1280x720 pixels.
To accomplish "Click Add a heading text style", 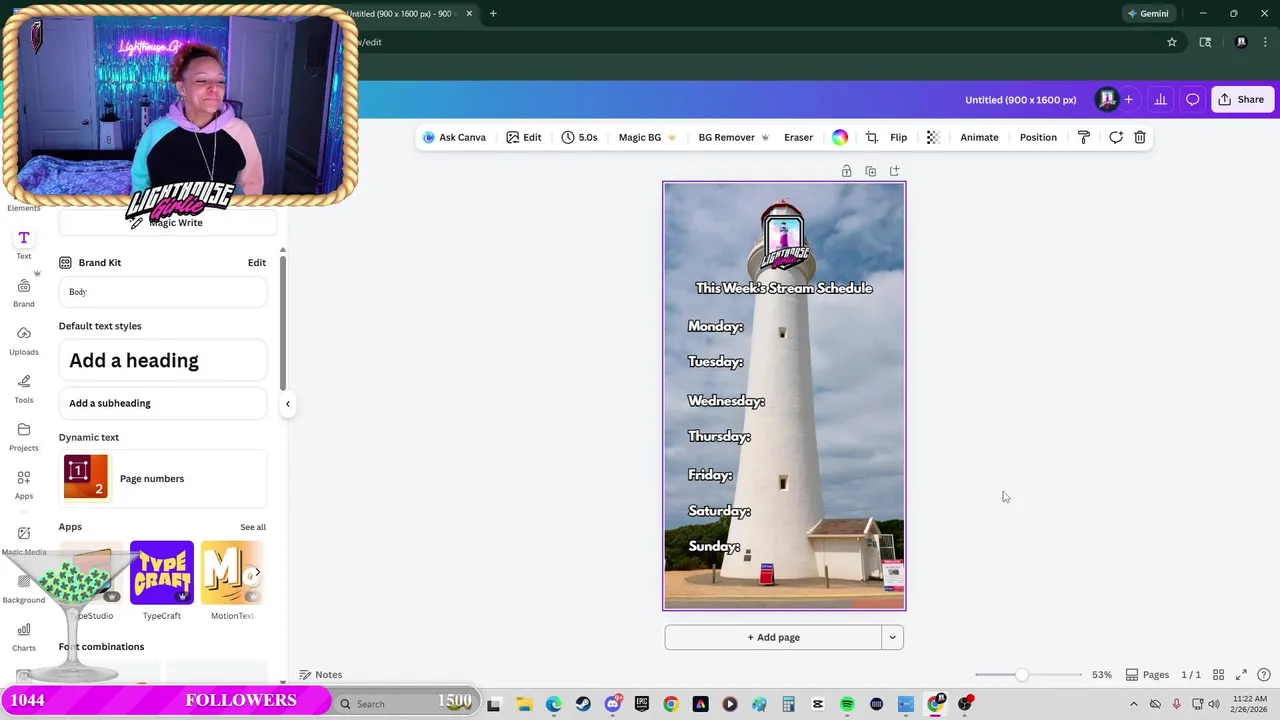I will 162,360.
